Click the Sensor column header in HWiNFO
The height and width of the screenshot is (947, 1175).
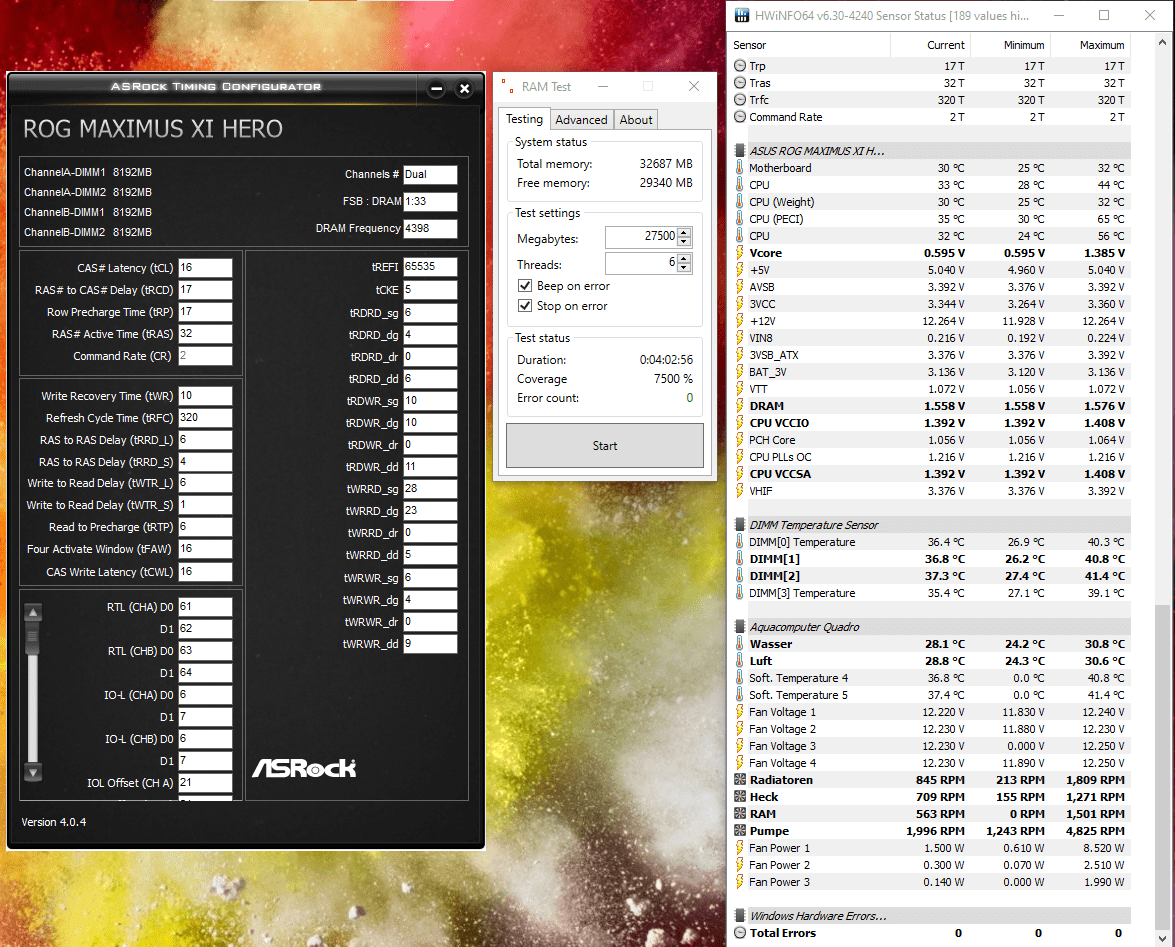click(x=811, y=45)
